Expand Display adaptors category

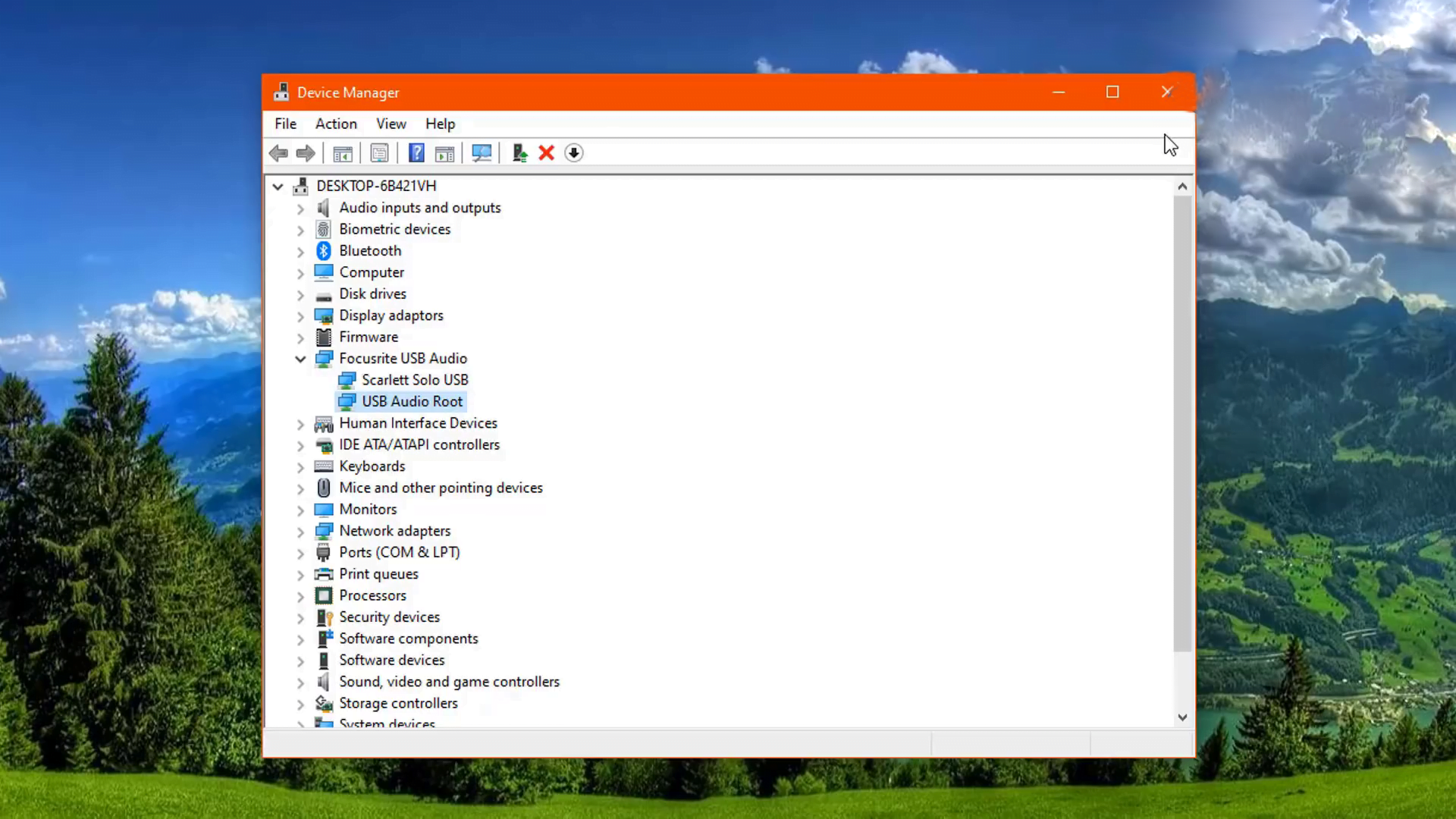pyautogui.click(x=300, y=316)
